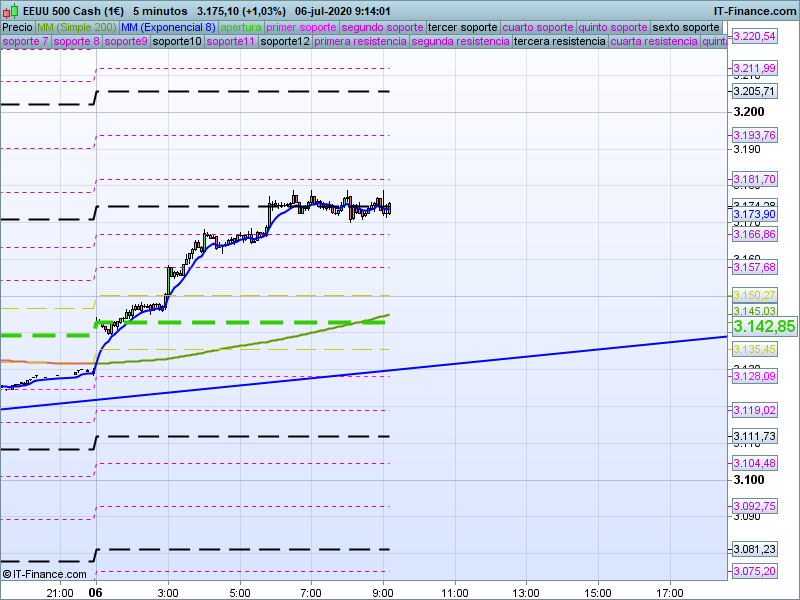Select the primera resistencia label
Screen dimensions: 800x600
[x=360, y=41]
